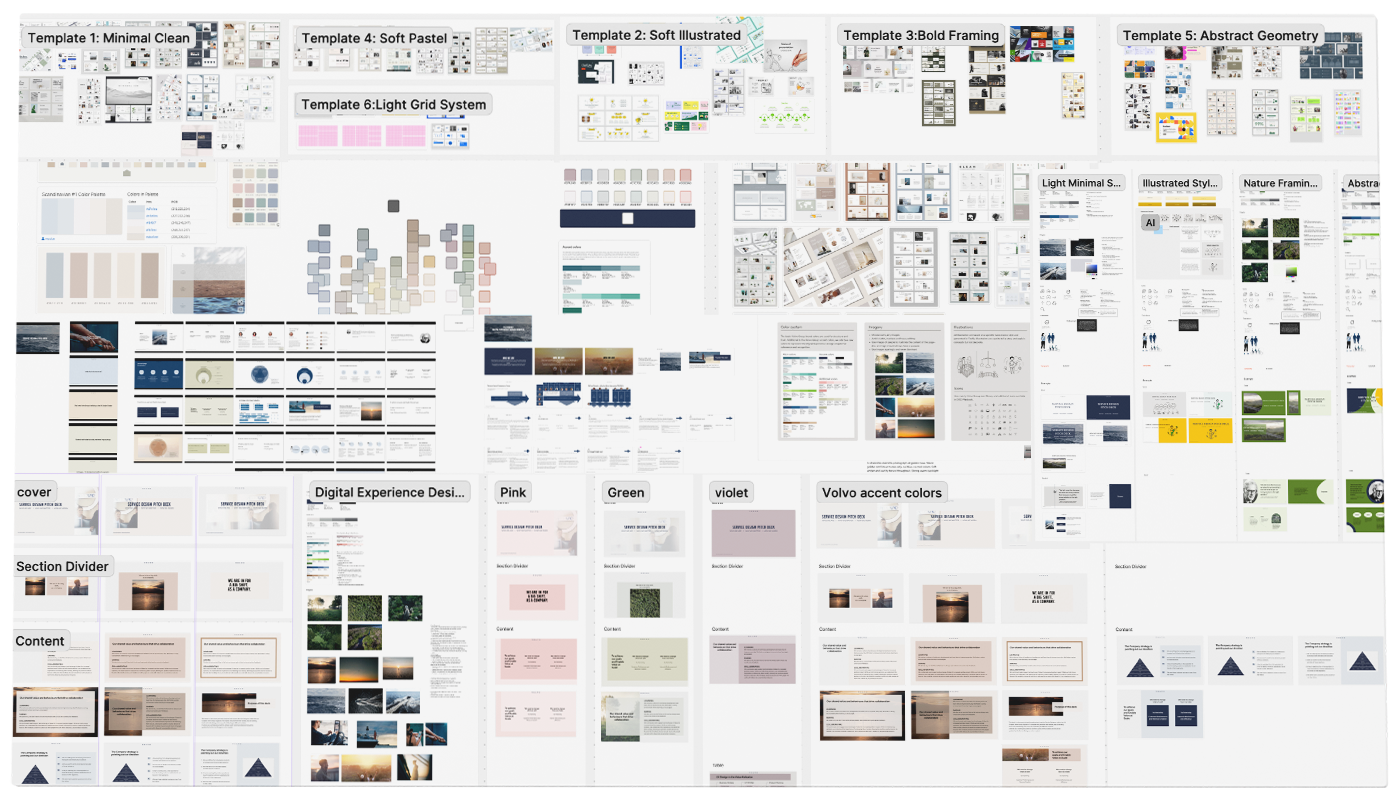Select the large 'Content' section label
Screen dimensions: 1400x800
[40, 641]
